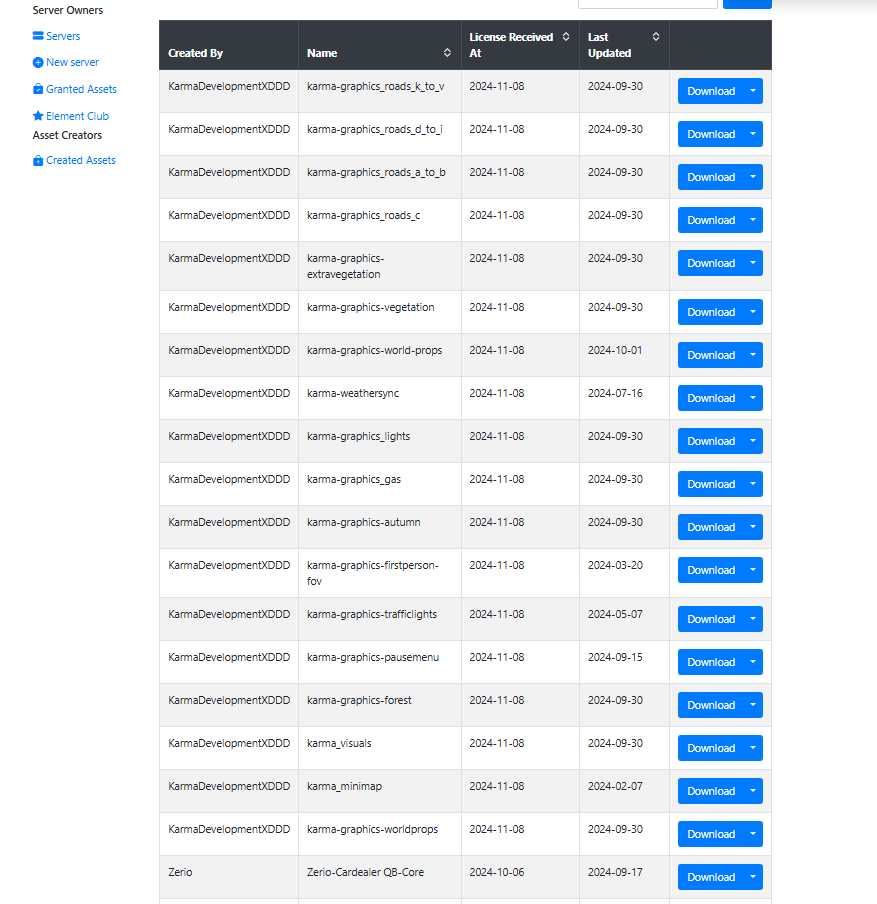Open the New server link
Screen dimensions: 877x904
[x=72, y=62]
